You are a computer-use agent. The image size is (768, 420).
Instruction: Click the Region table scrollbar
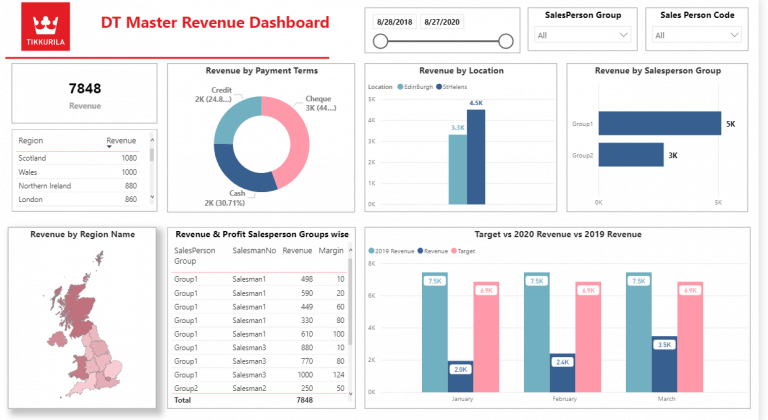[x=152, y=155]
